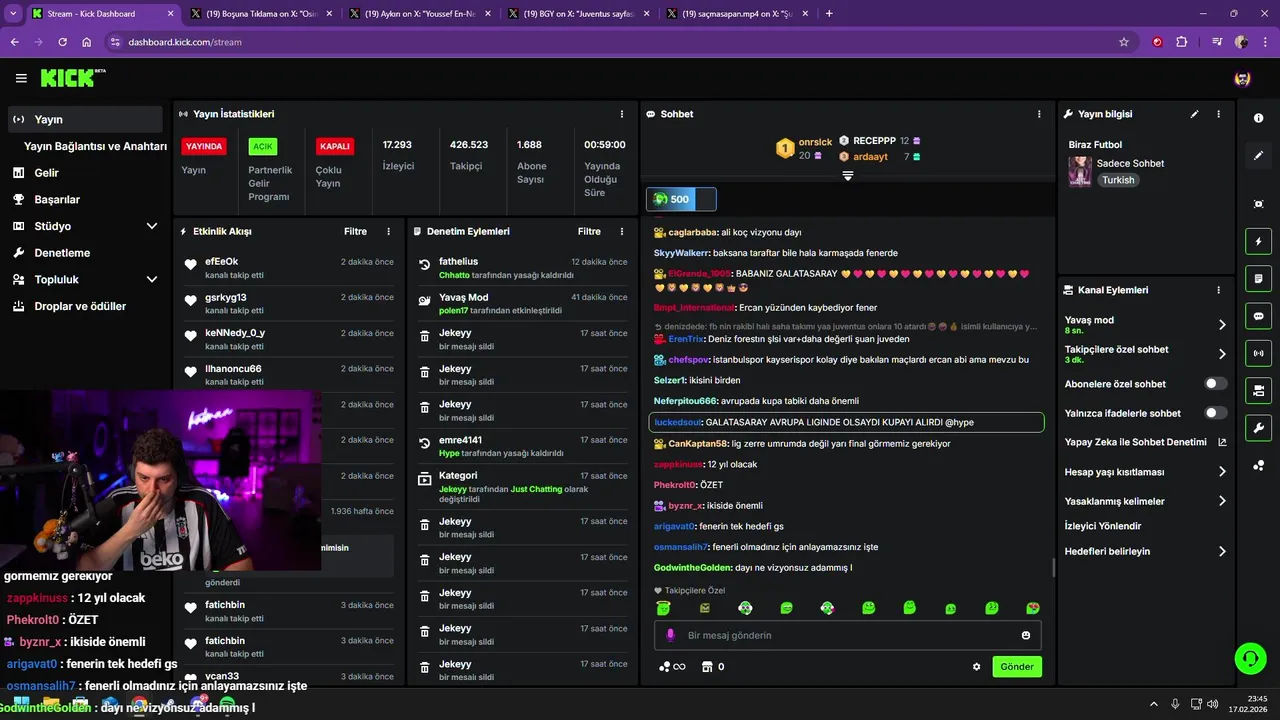Viewport: 1280px width, 720px height.
Task: Toggle the wrench widget in the right rail
Action: pyautogui.click(x=1258, y=428)
